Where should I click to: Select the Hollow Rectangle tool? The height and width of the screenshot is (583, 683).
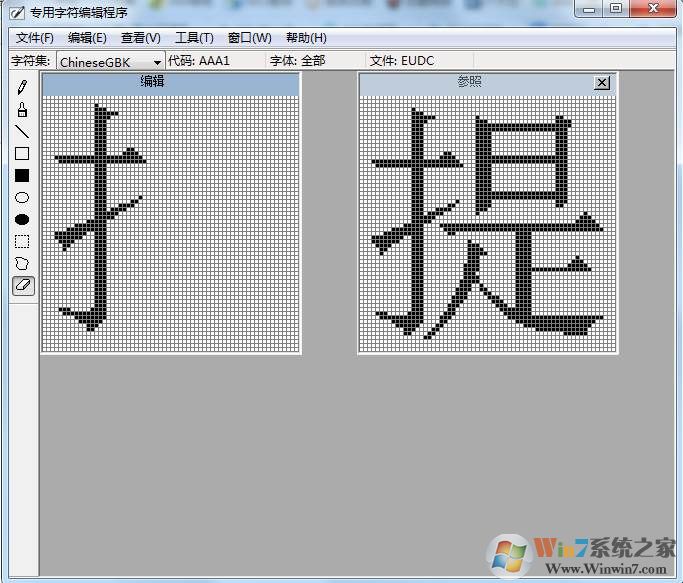[22, 154]
